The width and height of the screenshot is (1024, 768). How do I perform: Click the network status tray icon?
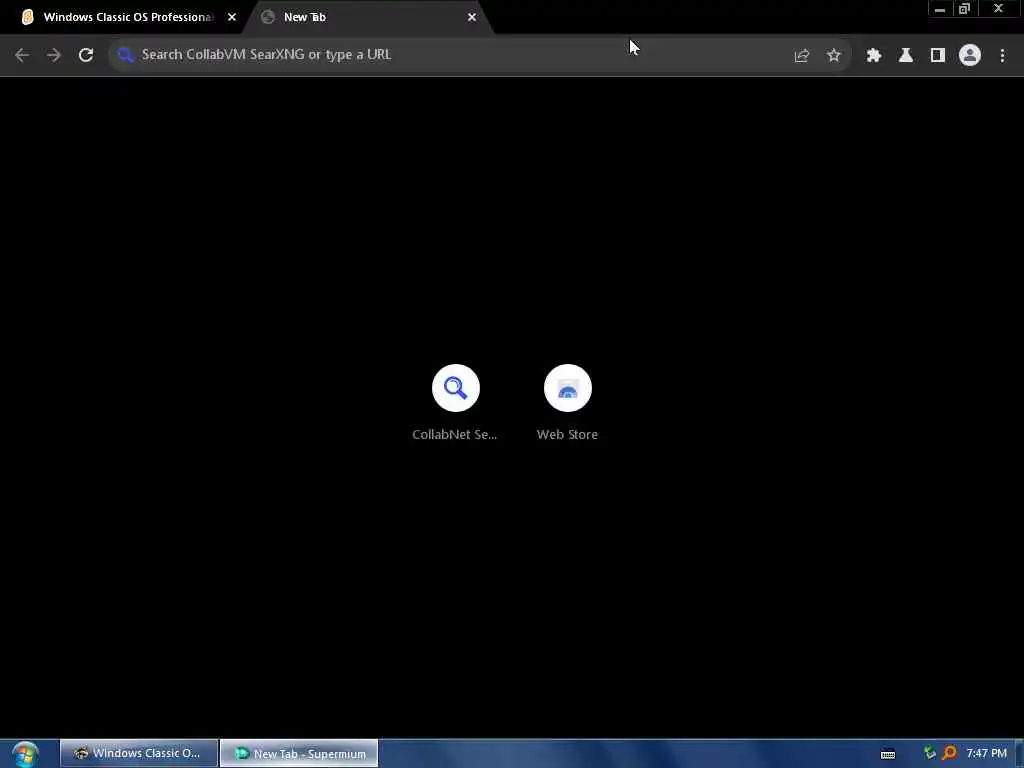[929, 753]
